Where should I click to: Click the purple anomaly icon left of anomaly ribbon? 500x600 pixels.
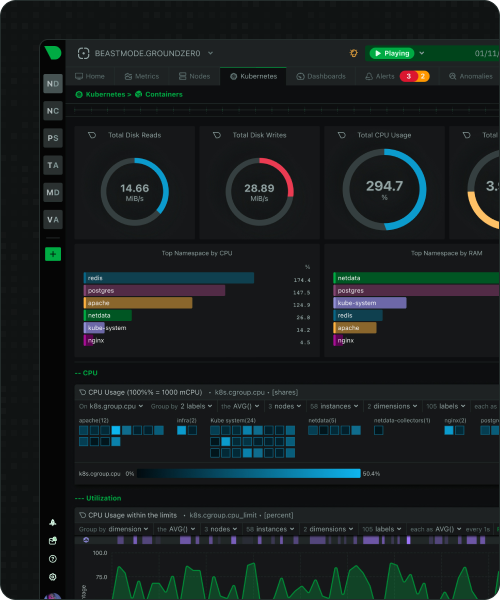point(86,540)
